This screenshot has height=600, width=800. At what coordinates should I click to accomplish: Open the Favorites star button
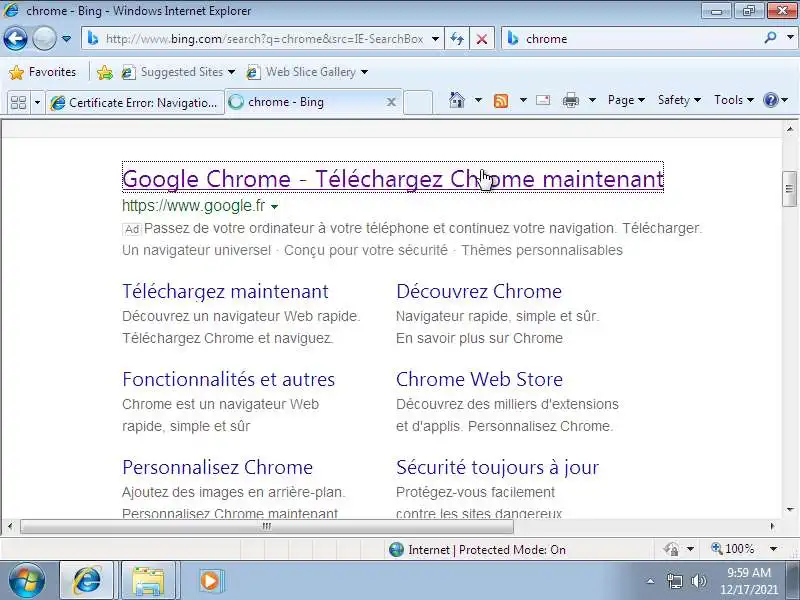click(x=42, y=72)
